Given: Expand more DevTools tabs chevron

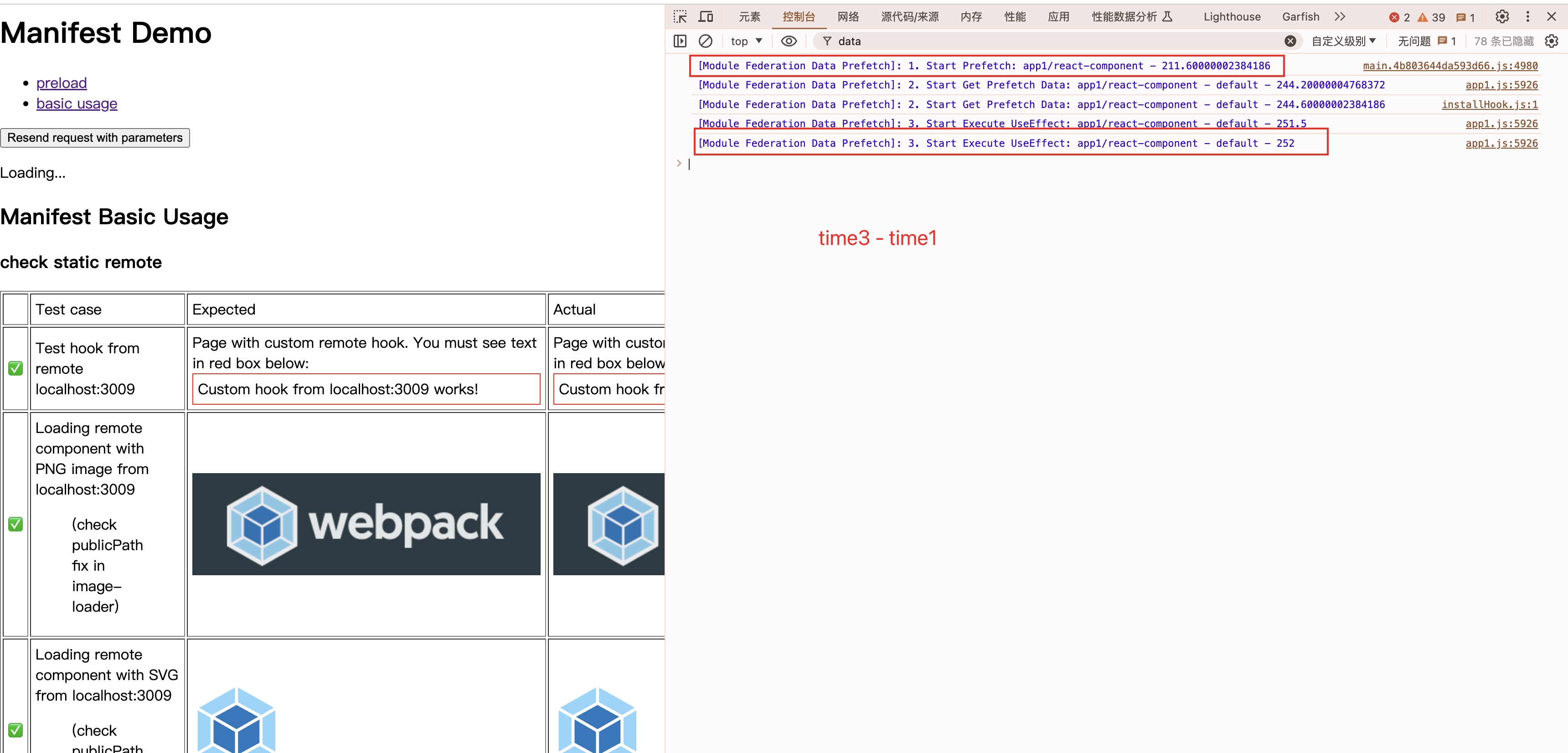Looking at the screenshot, I should coord(1340,16).
